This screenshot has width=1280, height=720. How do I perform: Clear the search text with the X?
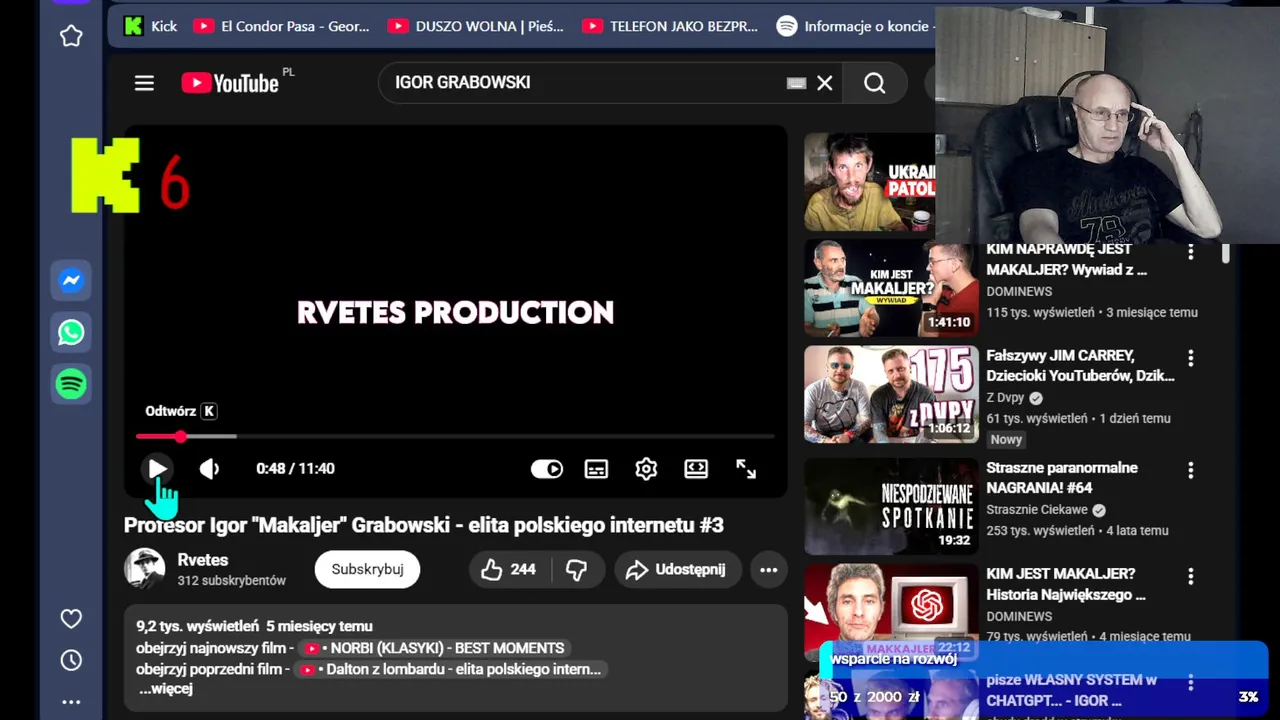tap(825, 83)
